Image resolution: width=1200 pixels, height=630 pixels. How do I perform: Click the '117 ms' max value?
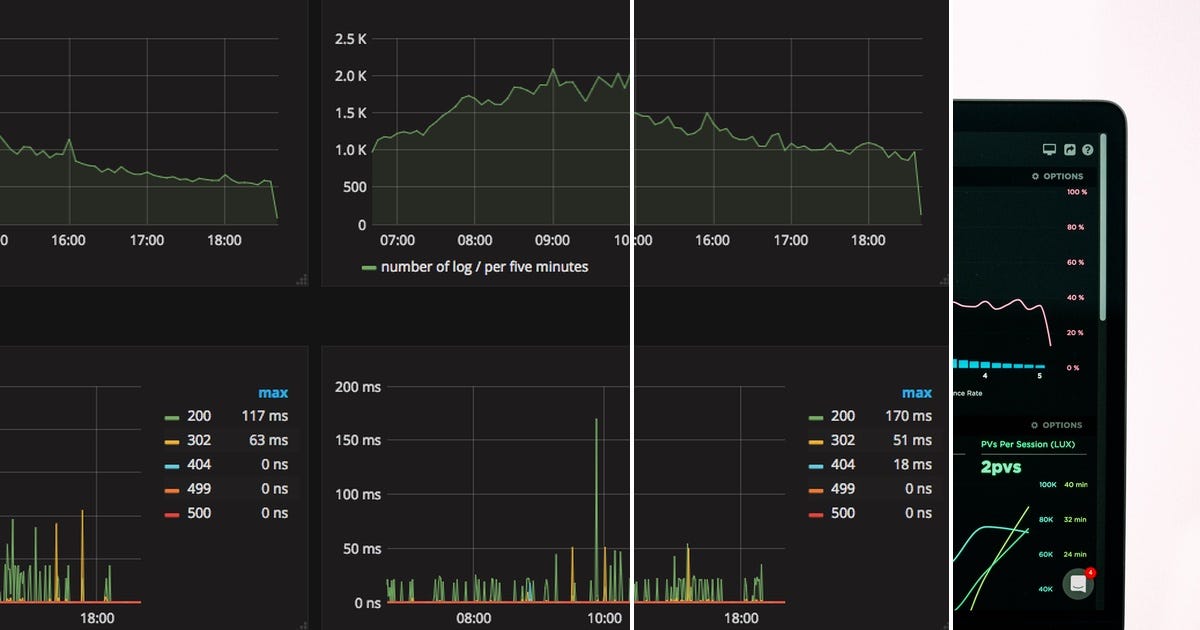[265, 416]
